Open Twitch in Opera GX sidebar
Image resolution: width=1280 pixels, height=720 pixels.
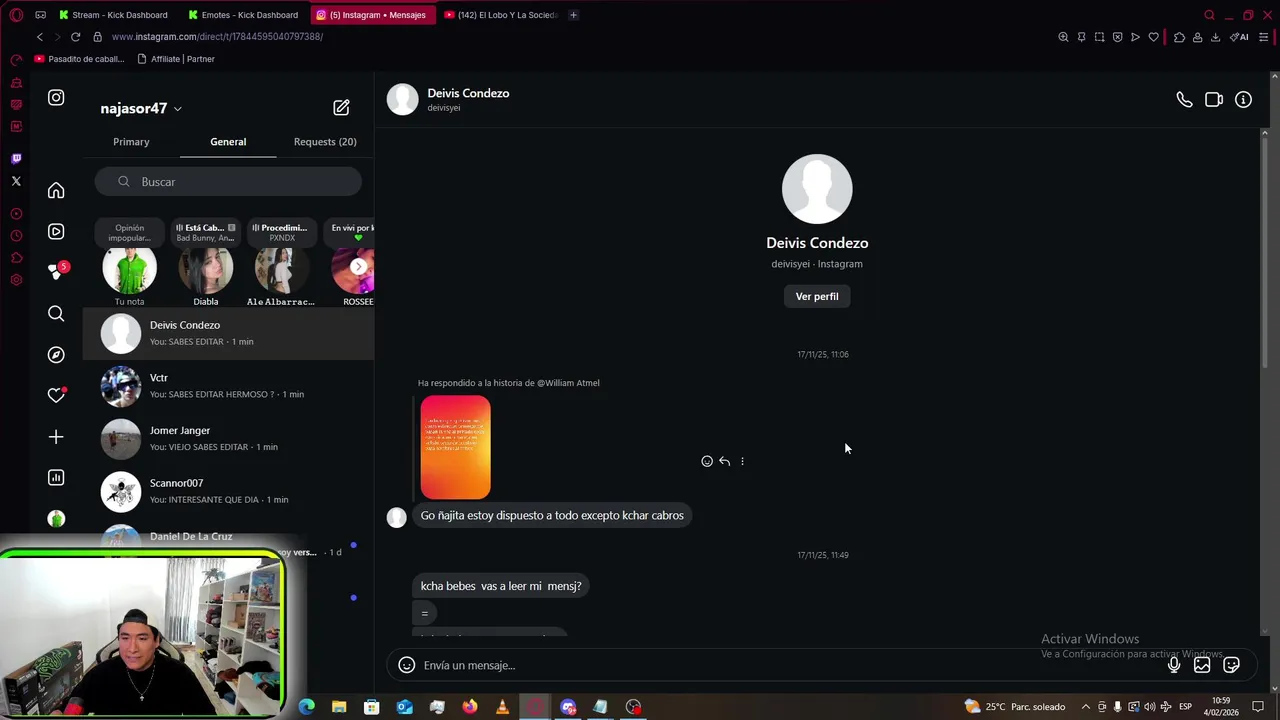tap(16, 159)
